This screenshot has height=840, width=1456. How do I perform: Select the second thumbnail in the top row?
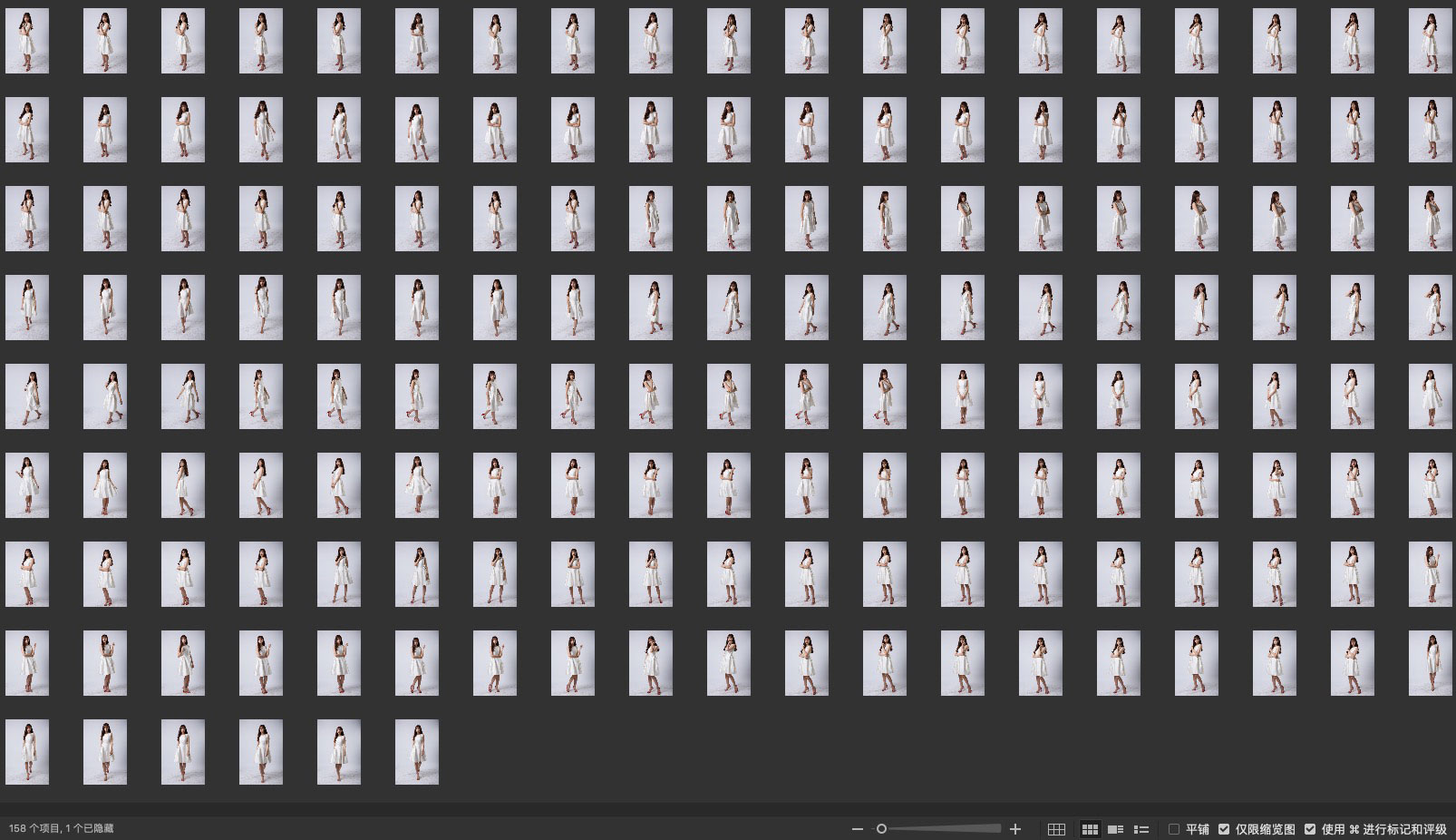(x=105, y=41)
